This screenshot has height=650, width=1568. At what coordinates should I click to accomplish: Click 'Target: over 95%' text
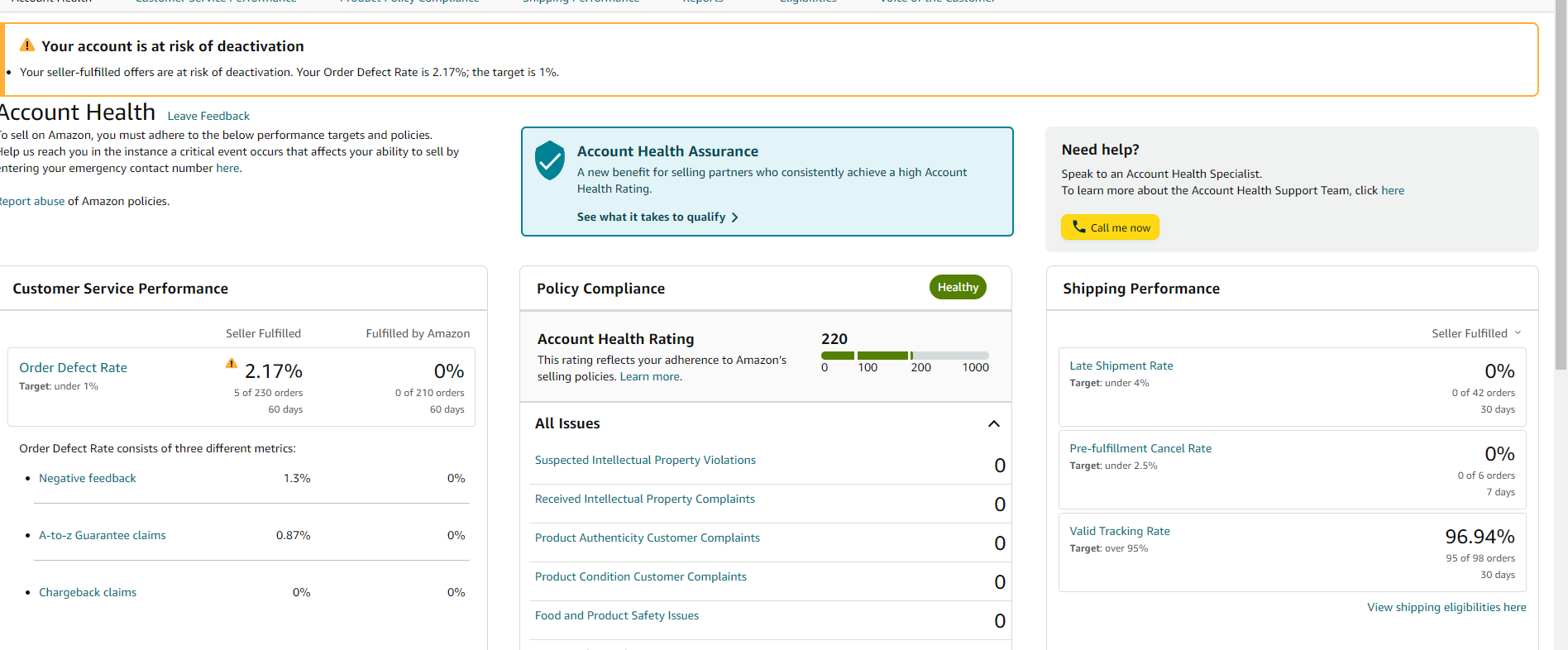1108,548
